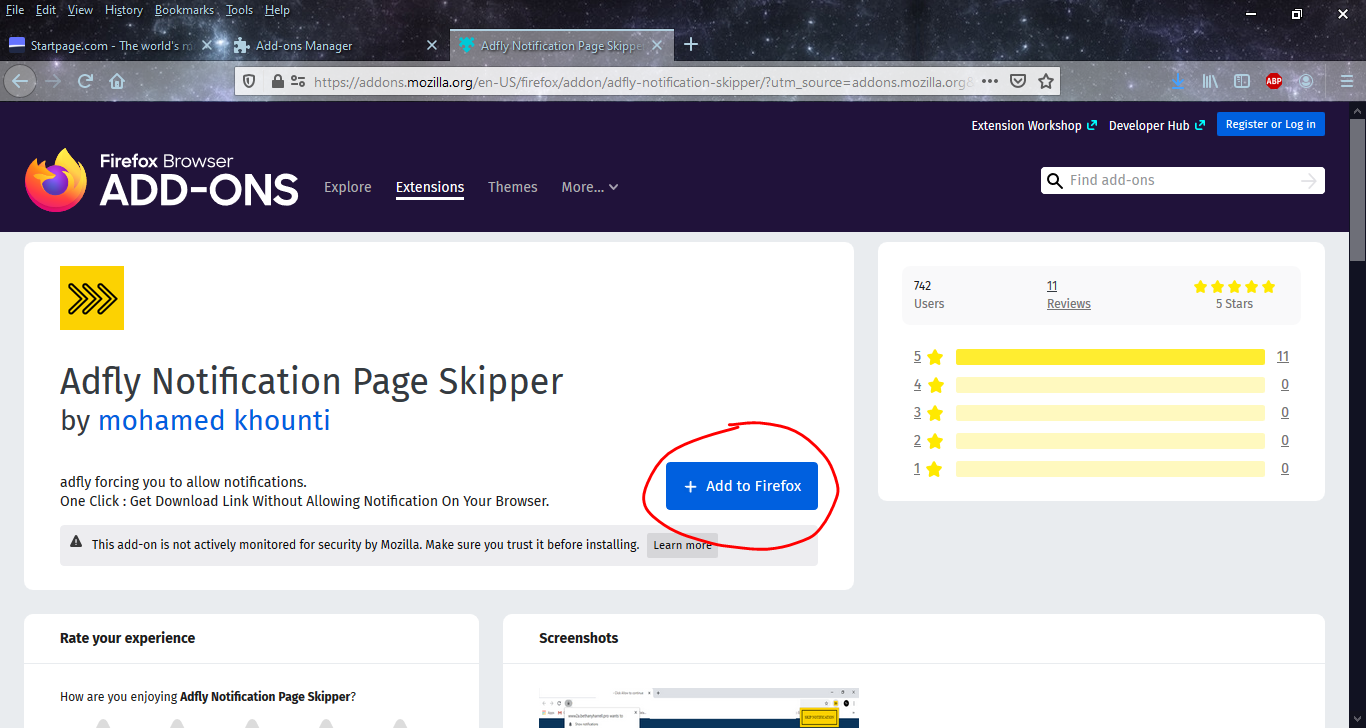Click the 3-star rating bar
1366x728 pixels.
pyautogui.click(x=1110, y=413)
